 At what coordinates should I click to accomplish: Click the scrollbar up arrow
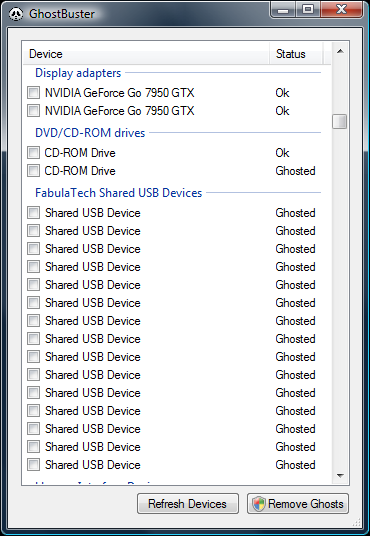pos(340,51)
